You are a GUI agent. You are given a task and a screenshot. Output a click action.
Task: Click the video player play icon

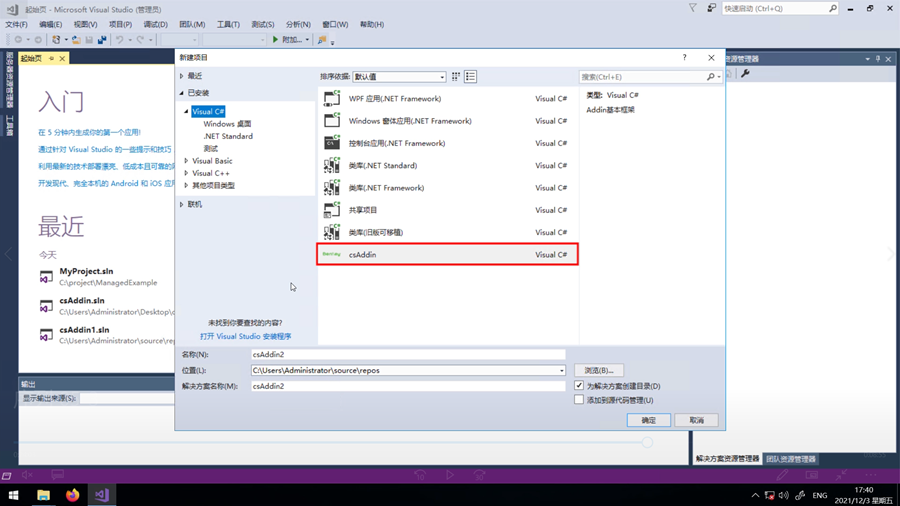tap(449, 474)
